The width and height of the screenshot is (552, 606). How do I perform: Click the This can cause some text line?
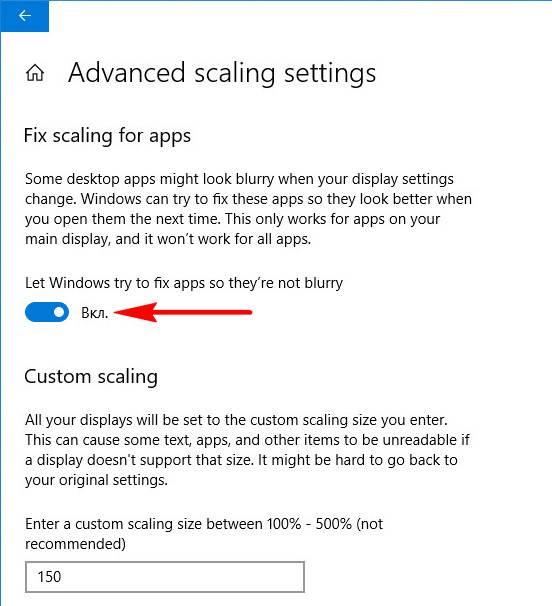(x=247, y=440)
